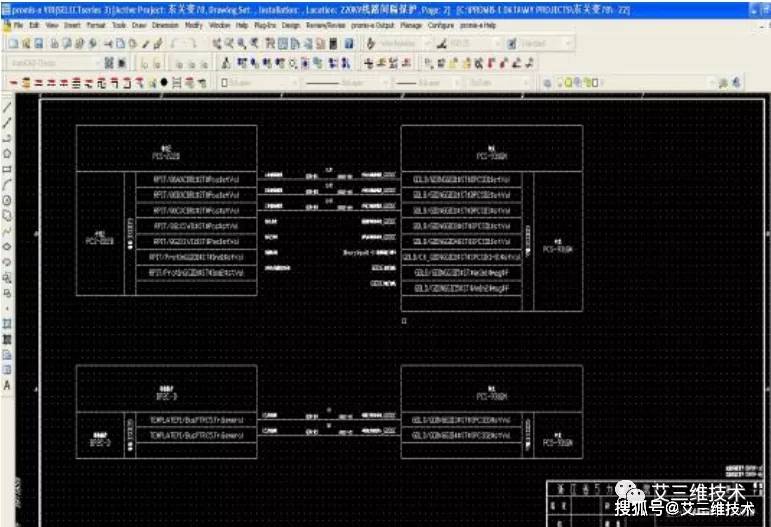Select the Circle draw tool
Screen dimensions: 771x527
pos(7,200)
